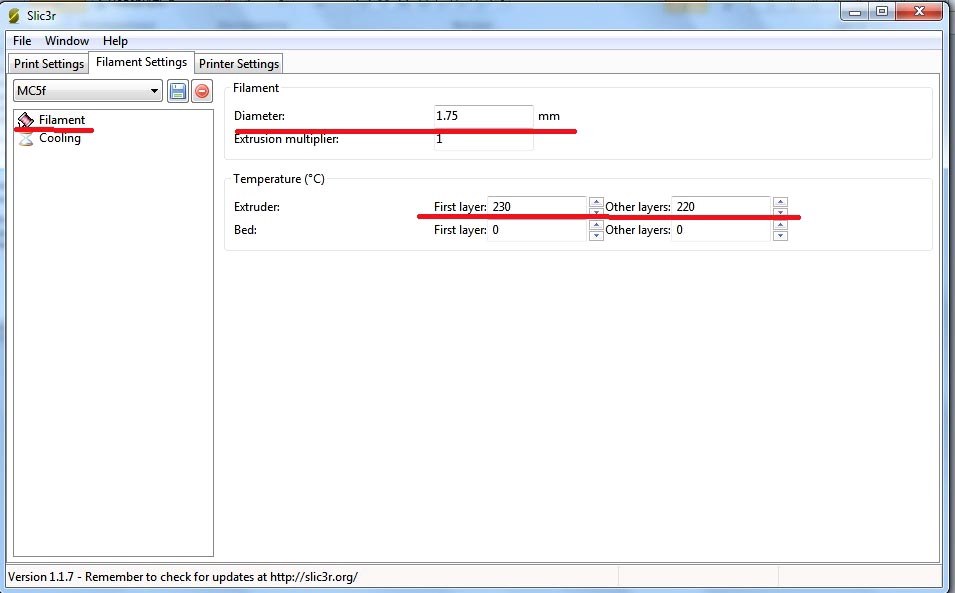
Task: Decrease extruder other layers temperature
Action: click(780, 212)
